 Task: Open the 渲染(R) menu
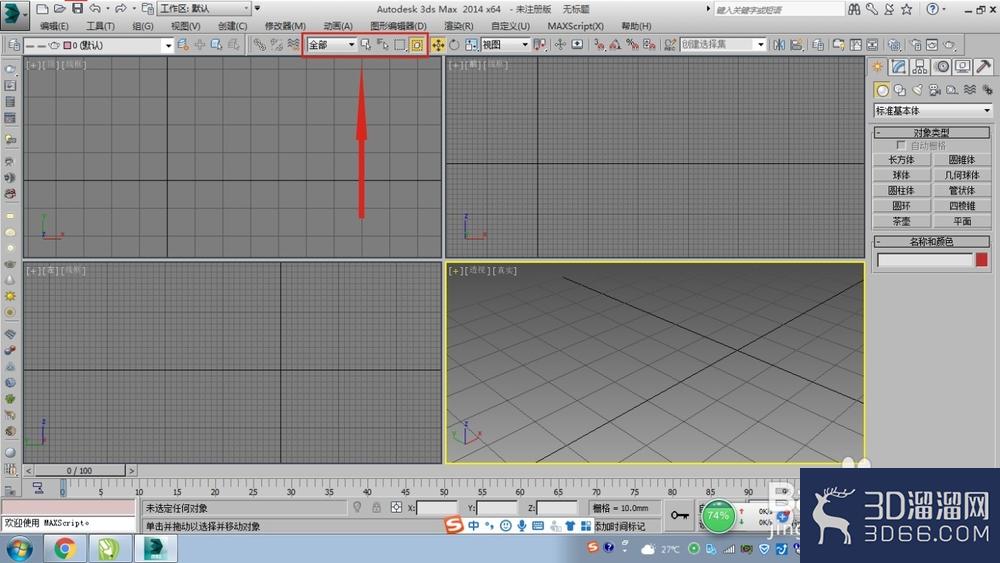[x=459, y=26]
